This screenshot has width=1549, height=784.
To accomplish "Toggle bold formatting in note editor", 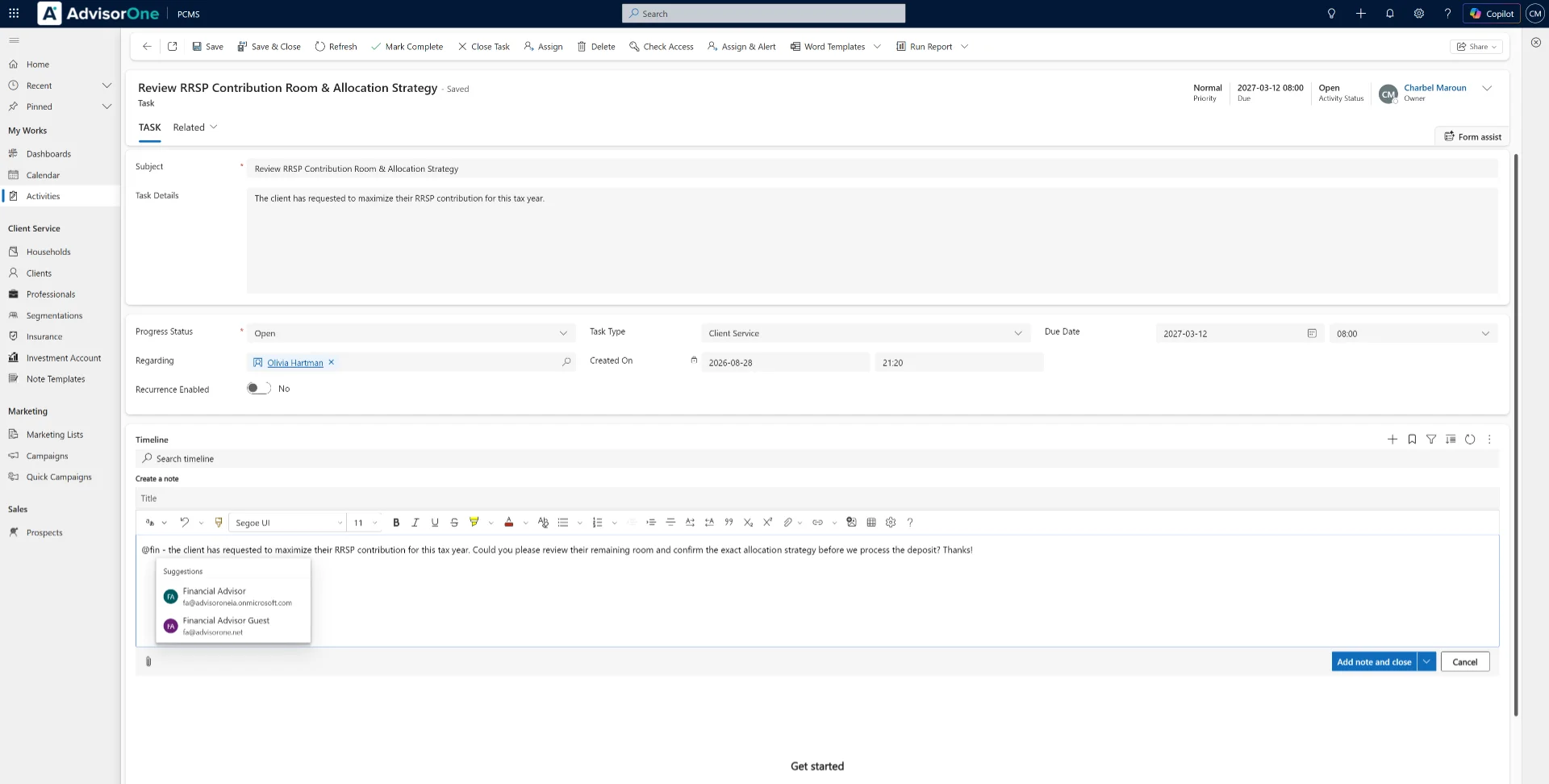I will click(x=396, y=523).
